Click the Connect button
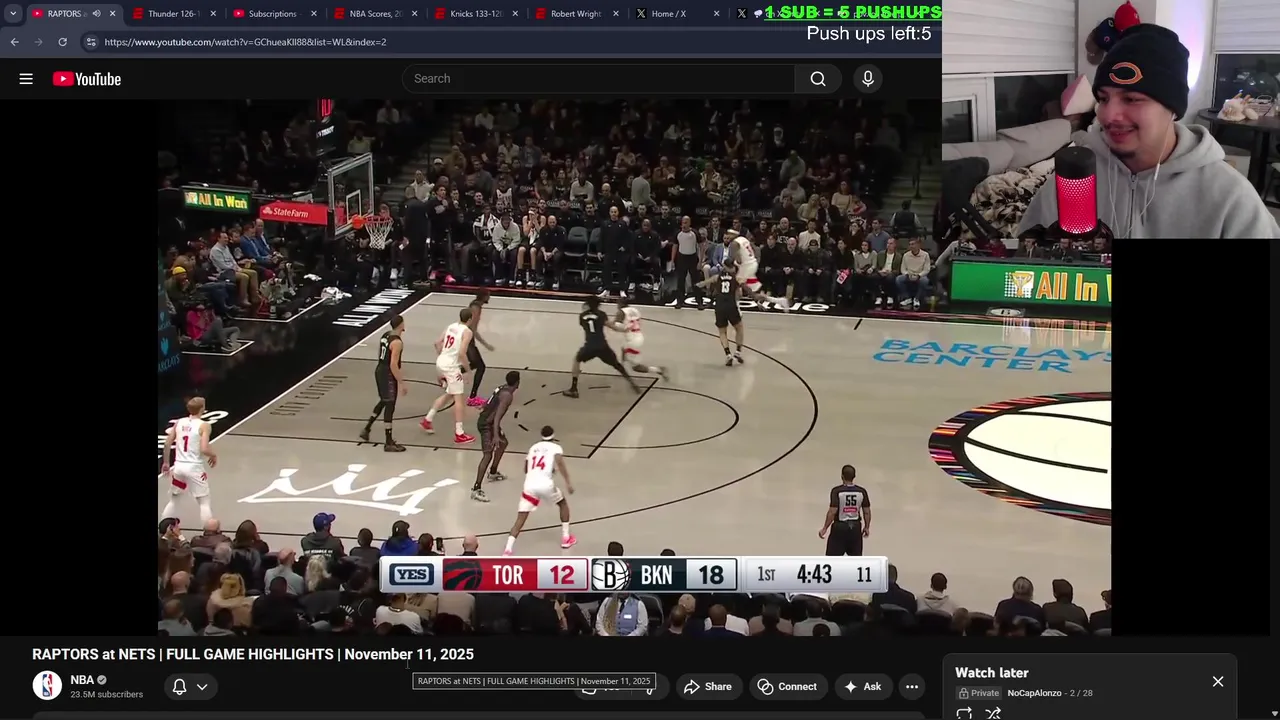The width and height of the screenshot is (1280, 720). click(x=787, y=687)
